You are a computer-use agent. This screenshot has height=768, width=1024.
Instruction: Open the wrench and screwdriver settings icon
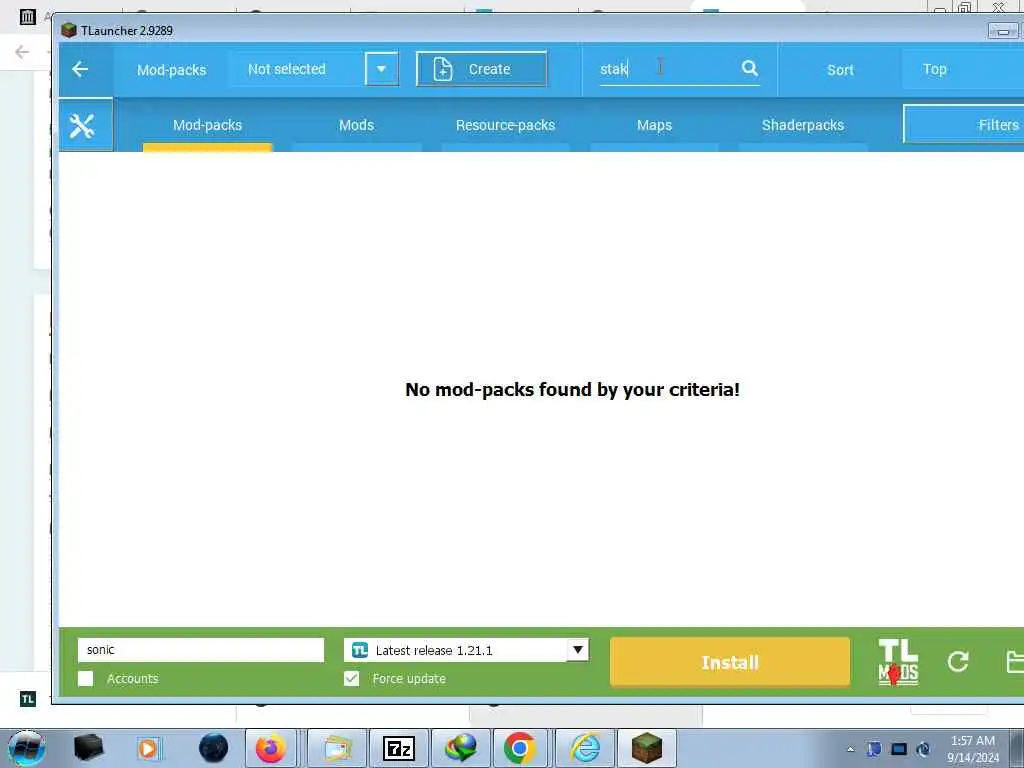[82, 125]
